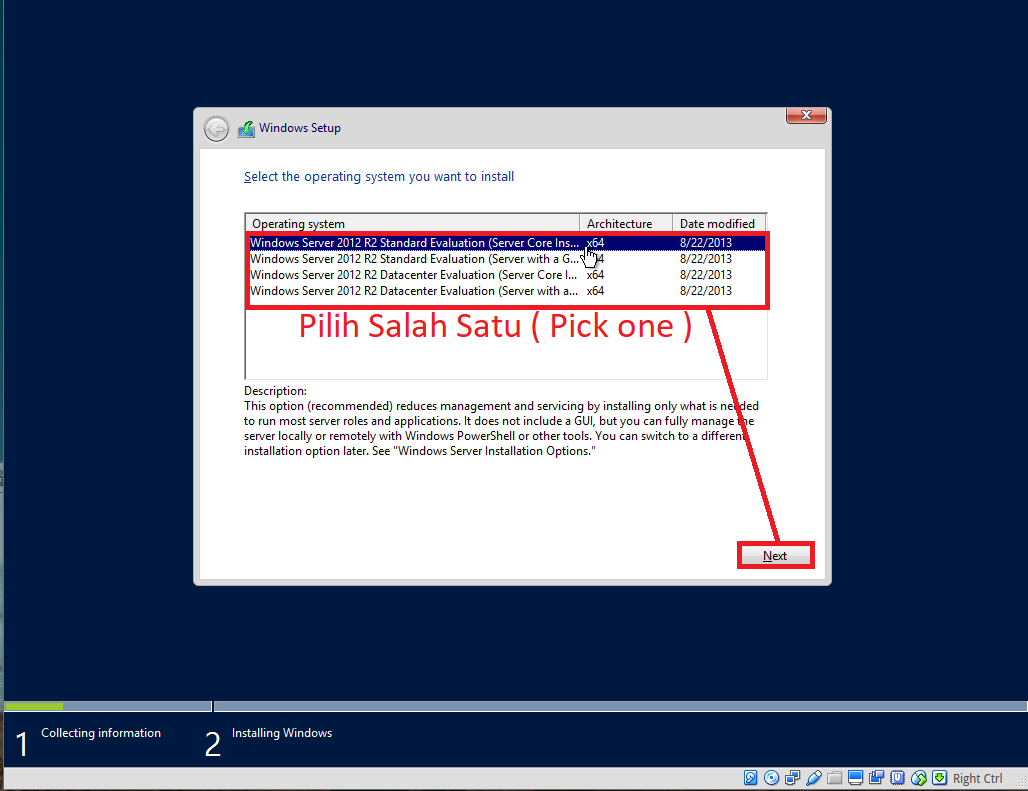
Task: Click the VirtualBox optical disc icon
Action: (772, 778)
